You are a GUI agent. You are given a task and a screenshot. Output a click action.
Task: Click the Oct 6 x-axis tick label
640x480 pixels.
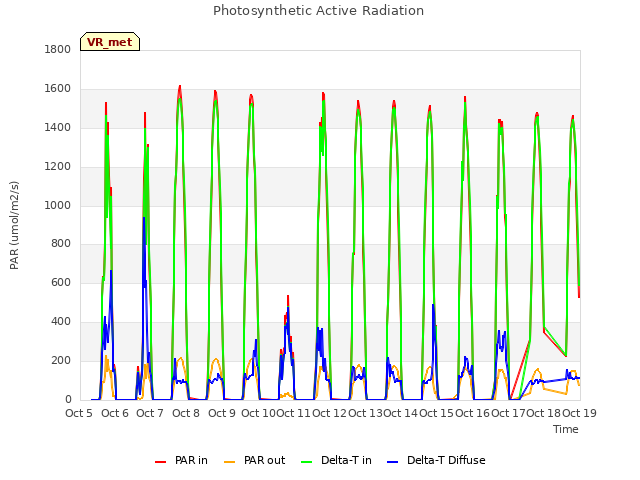[x=115, y=413]
